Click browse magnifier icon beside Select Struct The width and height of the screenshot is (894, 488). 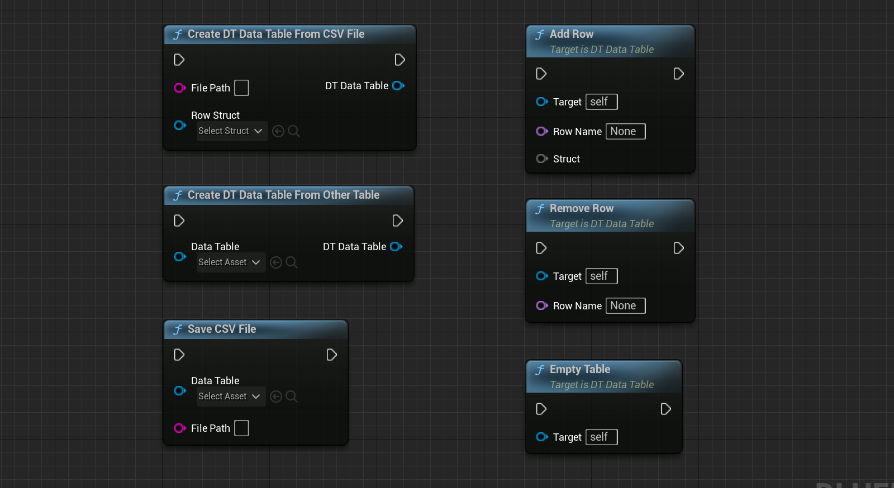[294, 131]
